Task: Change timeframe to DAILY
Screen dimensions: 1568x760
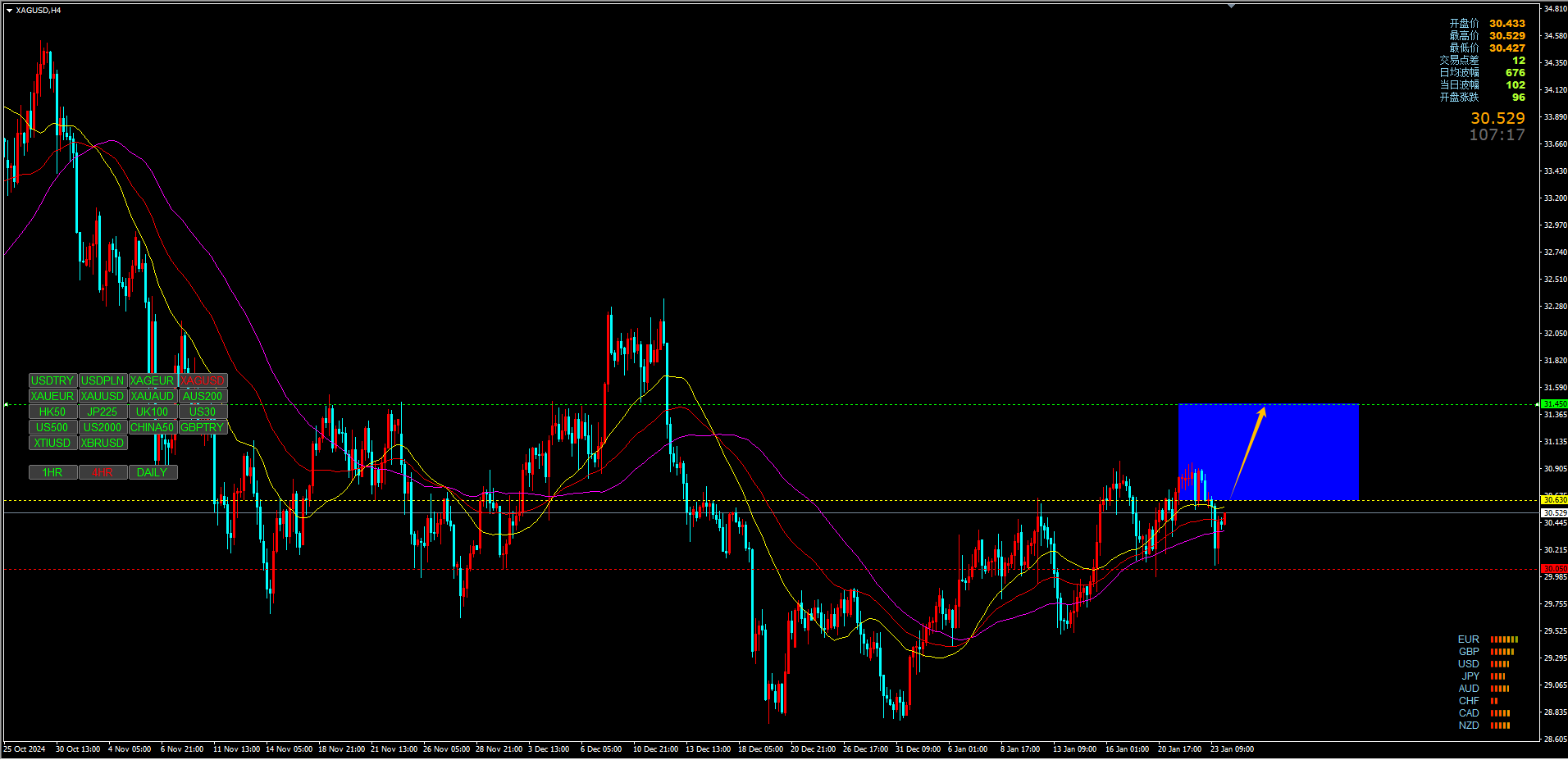Action: (x=153, y=472)
